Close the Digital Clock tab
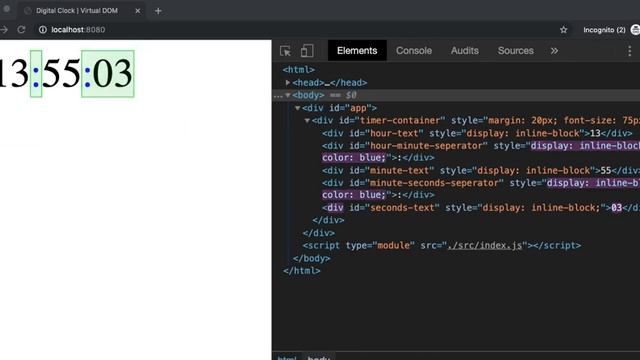Screen dimensions: 640x360 tap(138, 11)
